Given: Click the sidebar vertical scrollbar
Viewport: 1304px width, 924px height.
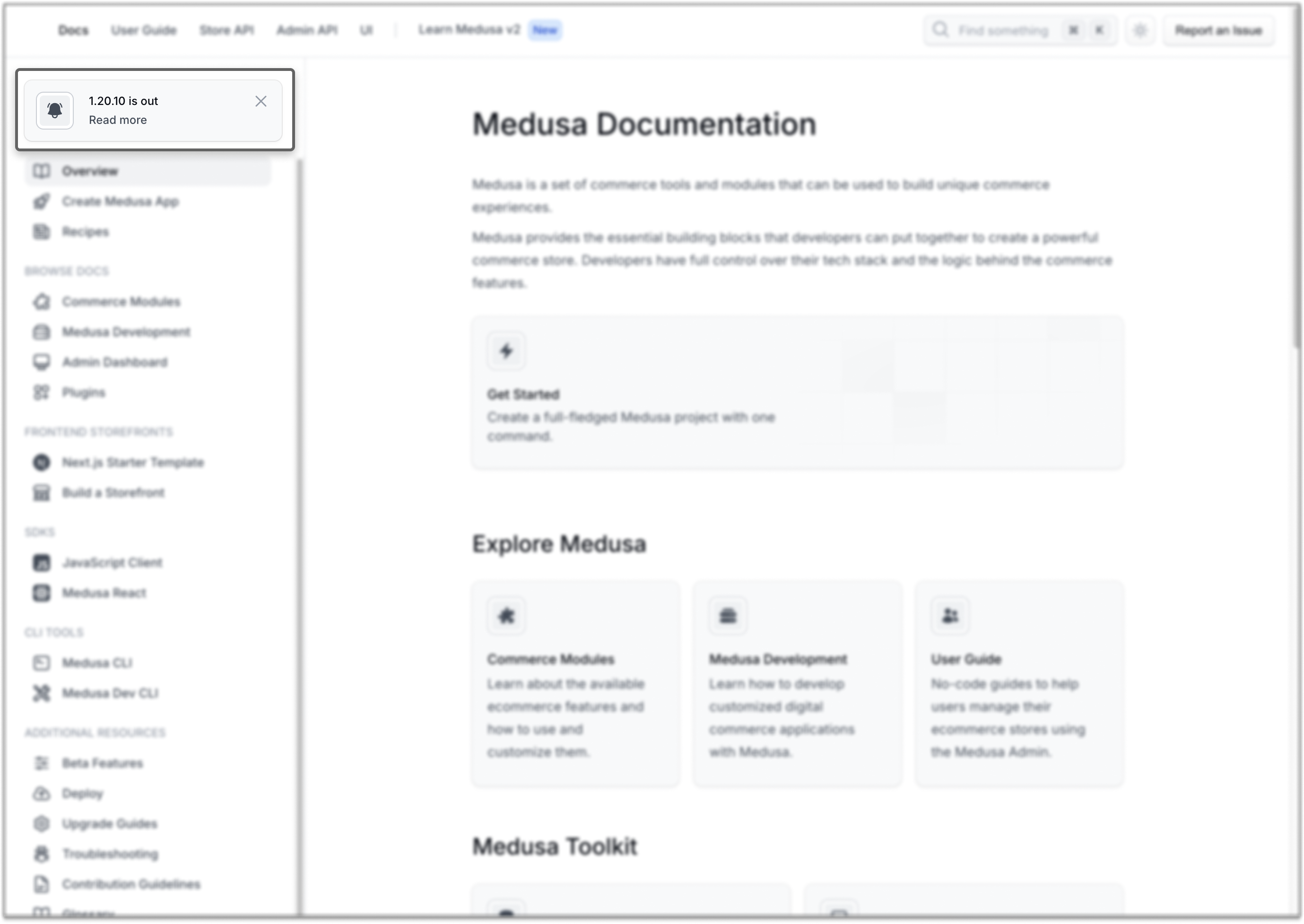Looking at the screenshot, I should [300, 455].
